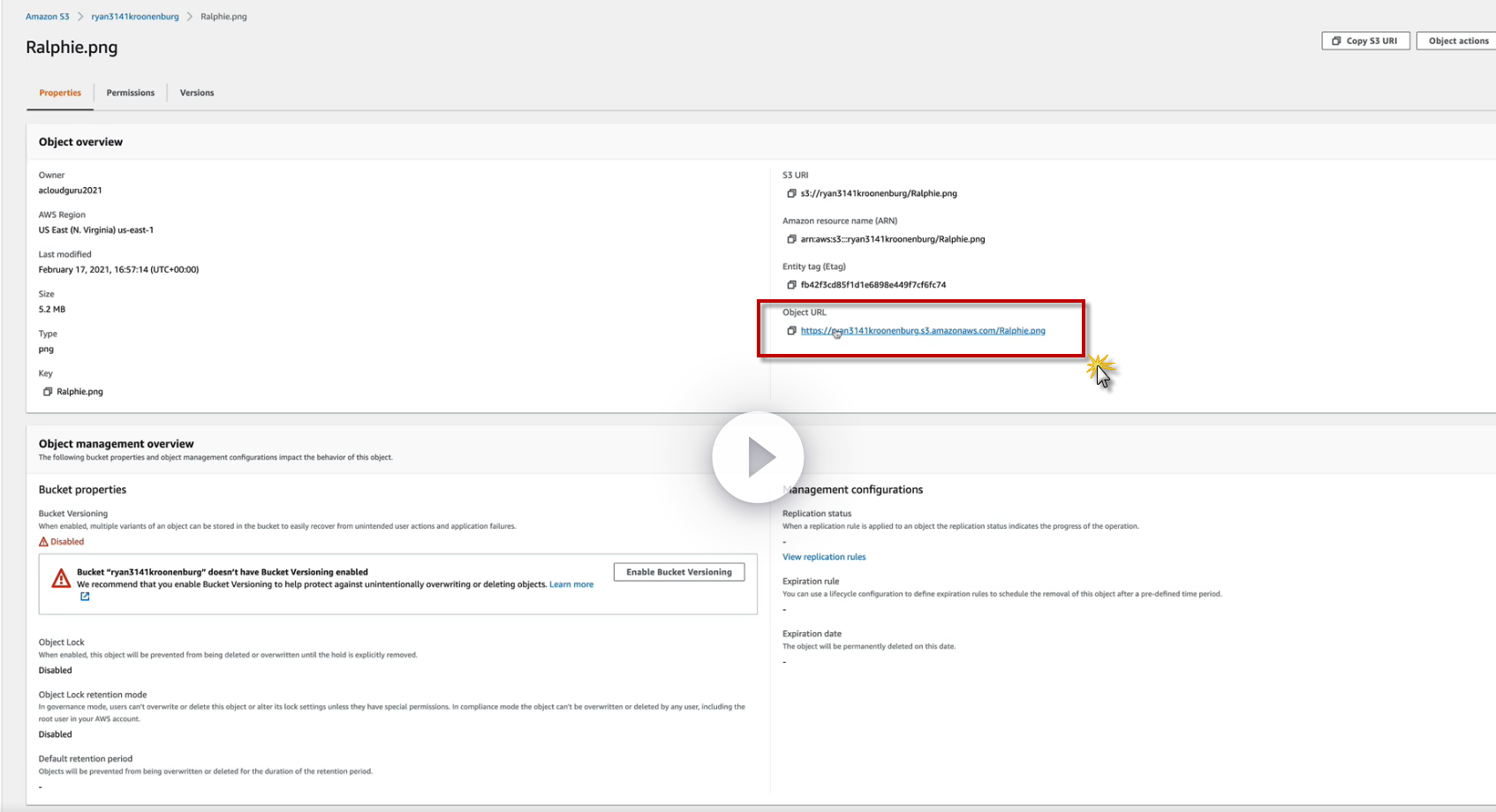Copy the Object URL icon
1496x812 pixels.
coord(791,331)
